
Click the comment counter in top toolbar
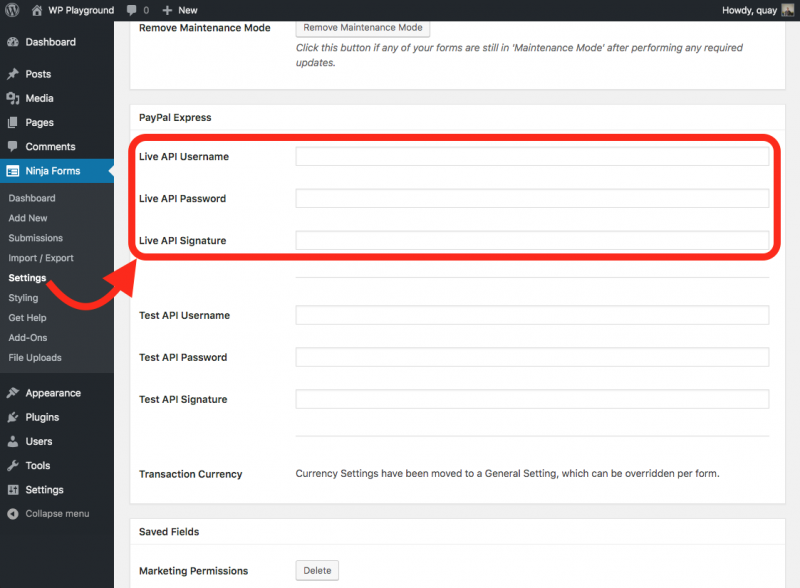(138, 10)
